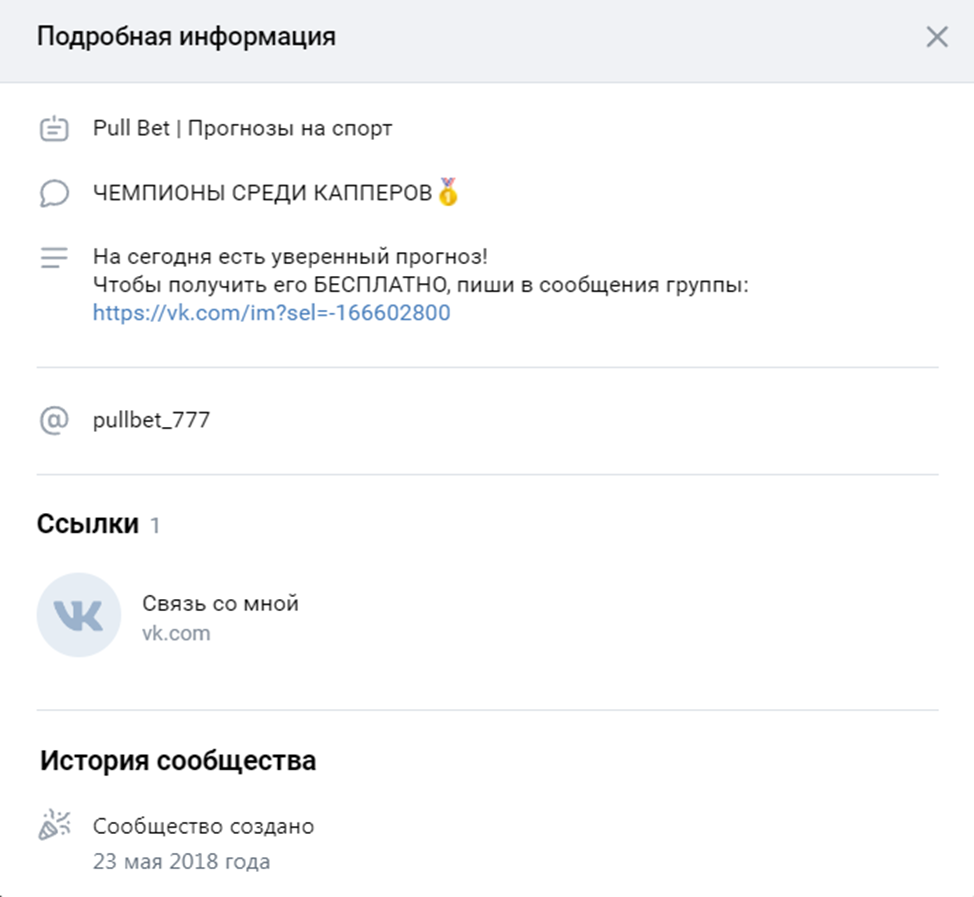Click the 'Подробная информация' dialog title
This screenshot has height=897, width=974.
point(186,37)
